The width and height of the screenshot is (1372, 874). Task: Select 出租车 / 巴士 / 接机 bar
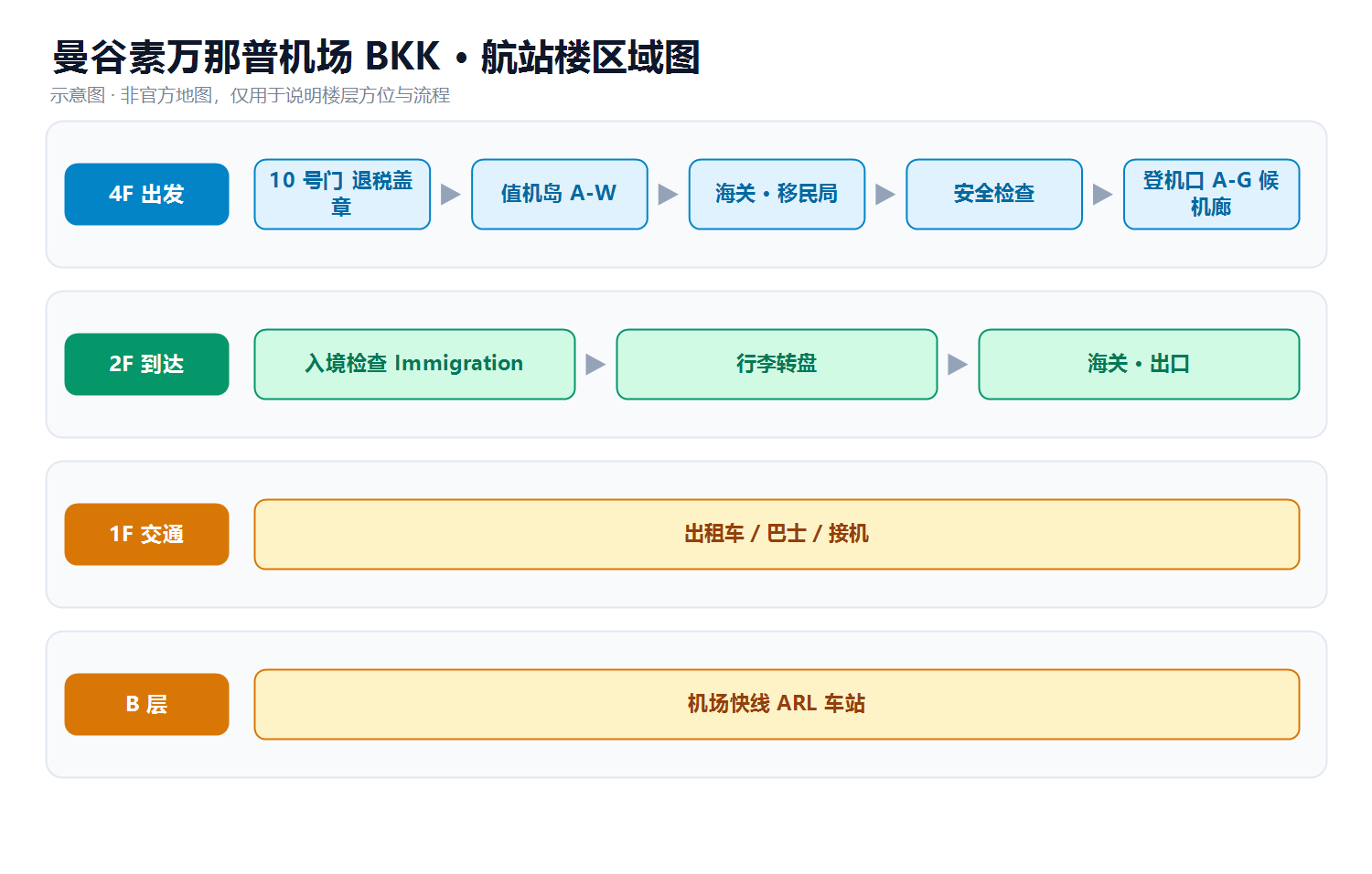[777, 534]
